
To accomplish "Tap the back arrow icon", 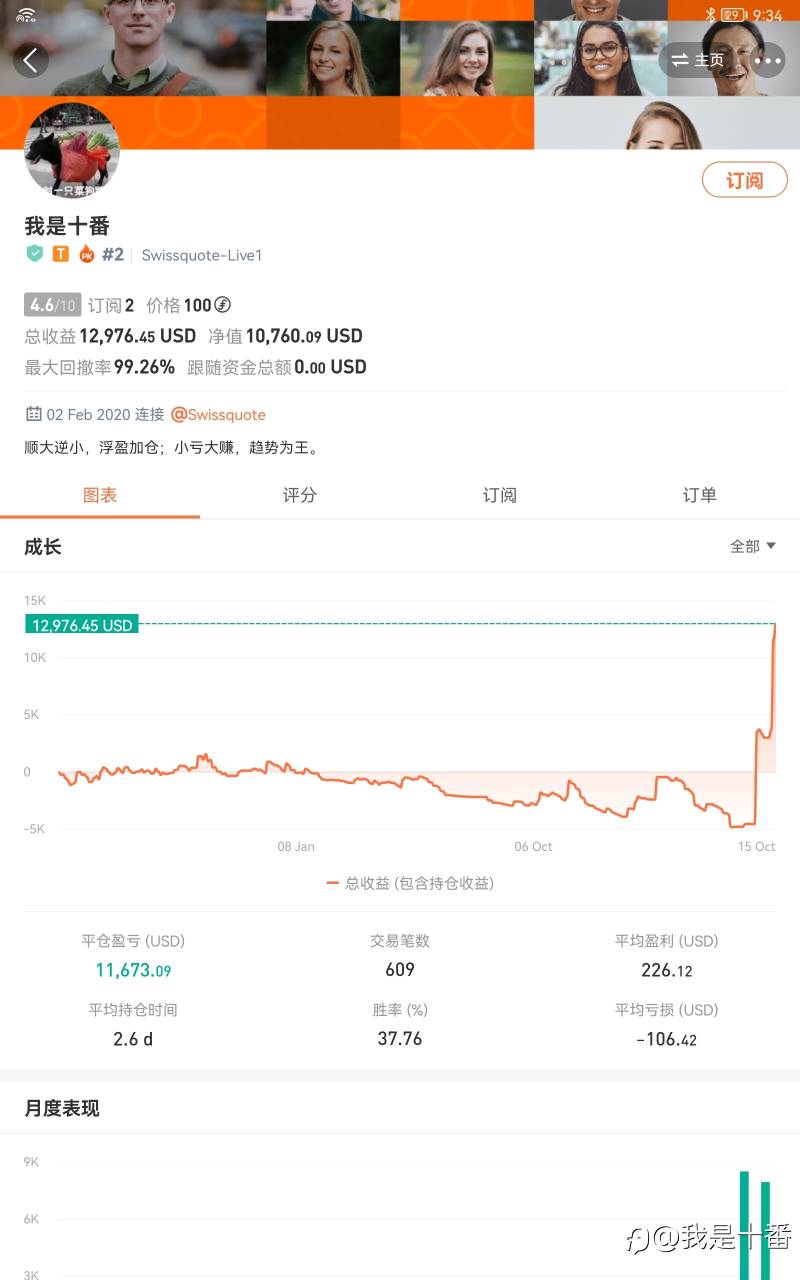I will click(31, 60).
